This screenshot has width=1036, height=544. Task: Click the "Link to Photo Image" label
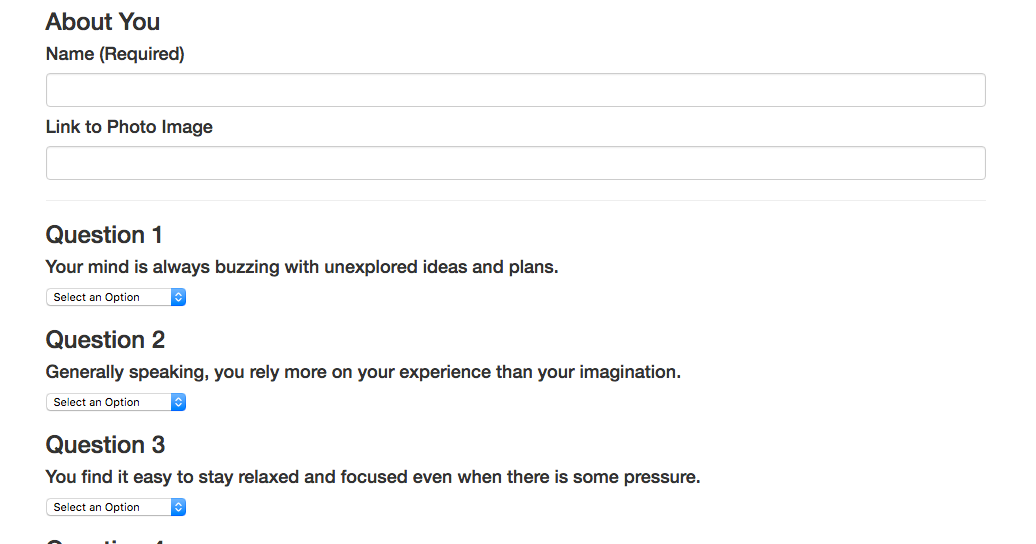[x=129, y=127]
